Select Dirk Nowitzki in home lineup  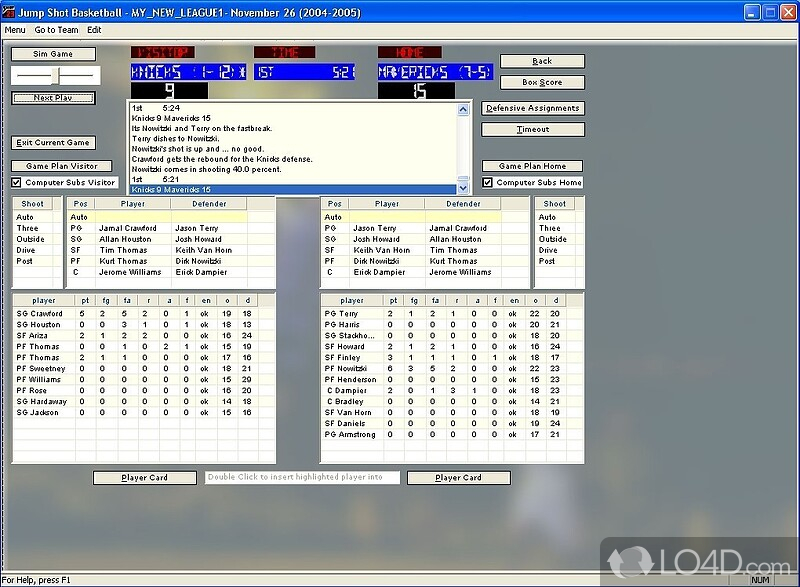(376, 261)
